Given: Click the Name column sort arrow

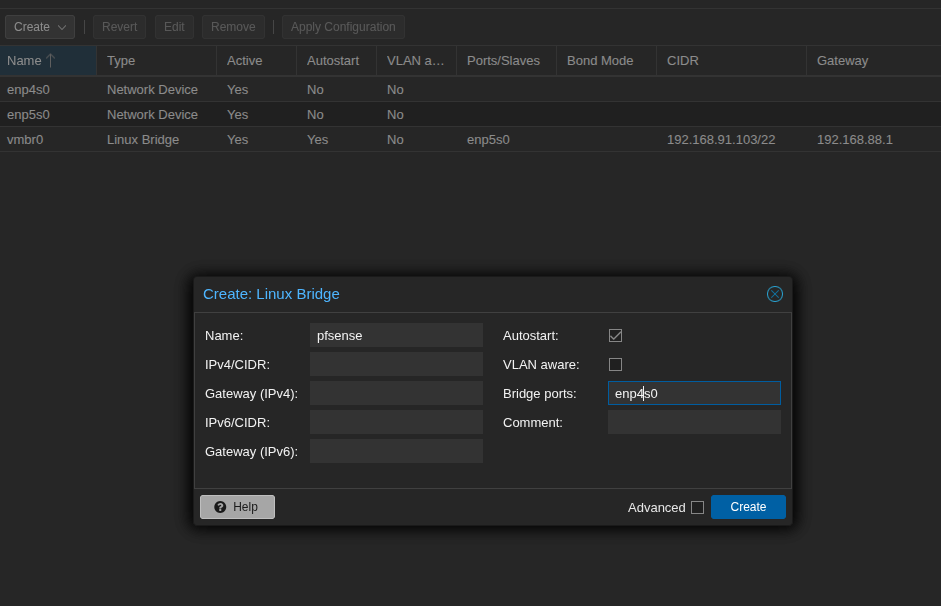Looking at the screenshot, I should (51, 61).
